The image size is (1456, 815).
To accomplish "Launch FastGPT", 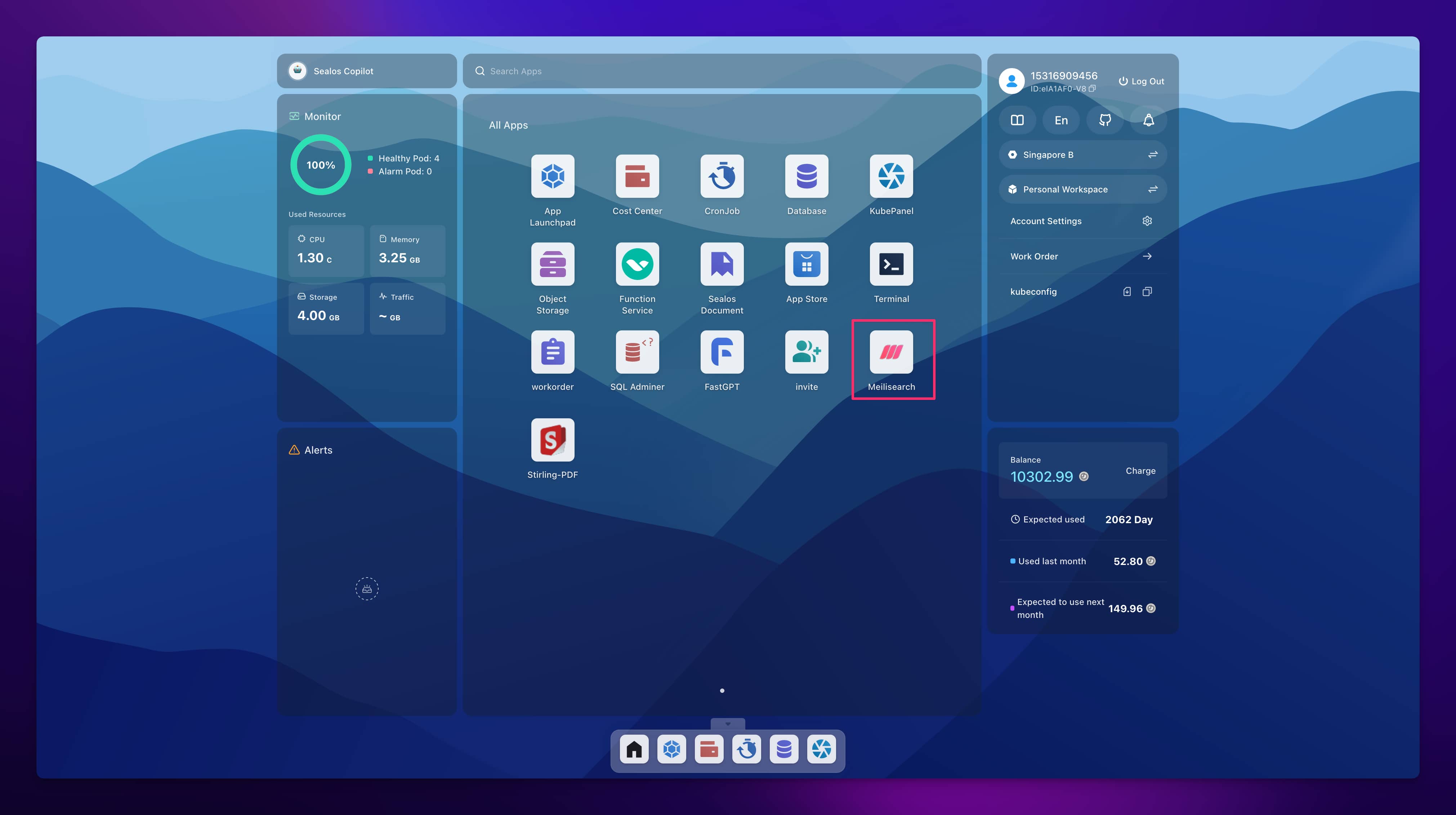I will coord(722,352).
